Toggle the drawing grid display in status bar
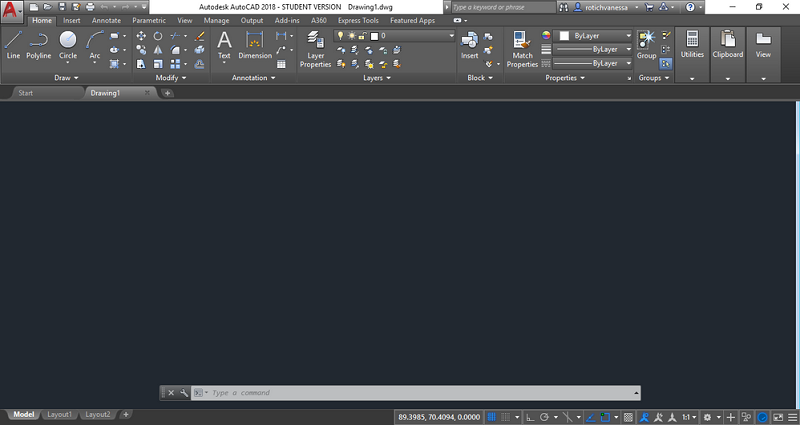Viewport: 800px width, 425px height. [491, 416]
